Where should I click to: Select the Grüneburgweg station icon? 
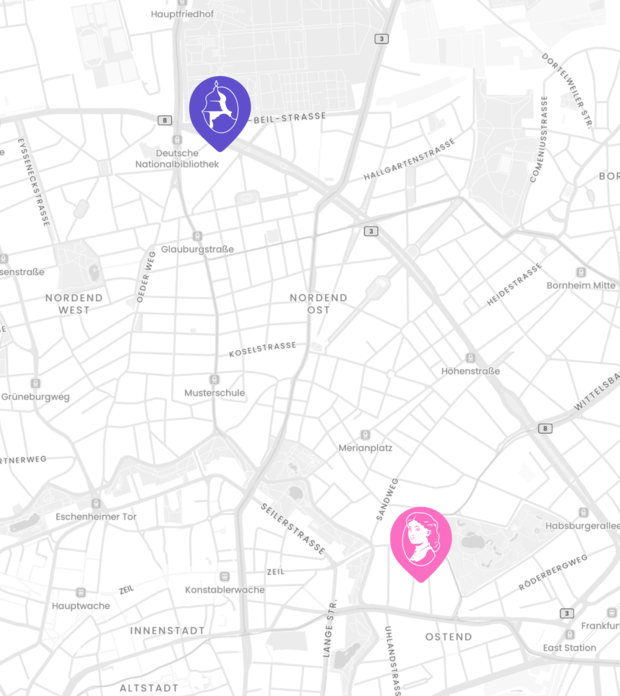coord(36,383)
